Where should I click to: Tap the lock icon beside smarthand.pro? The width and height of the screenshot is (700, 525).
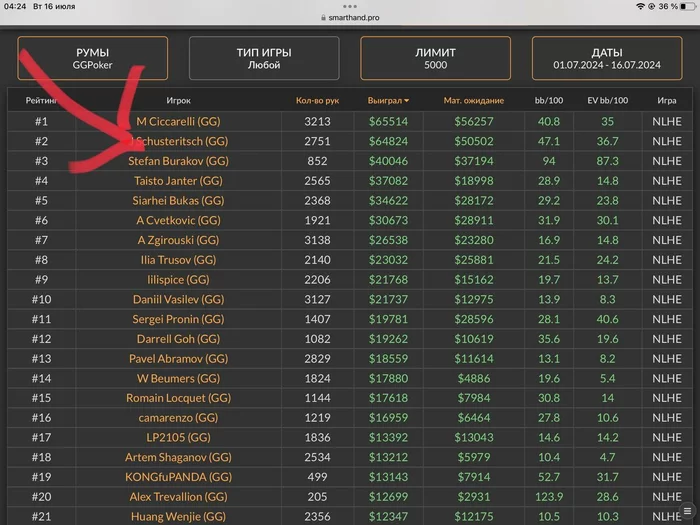point(323,17)
